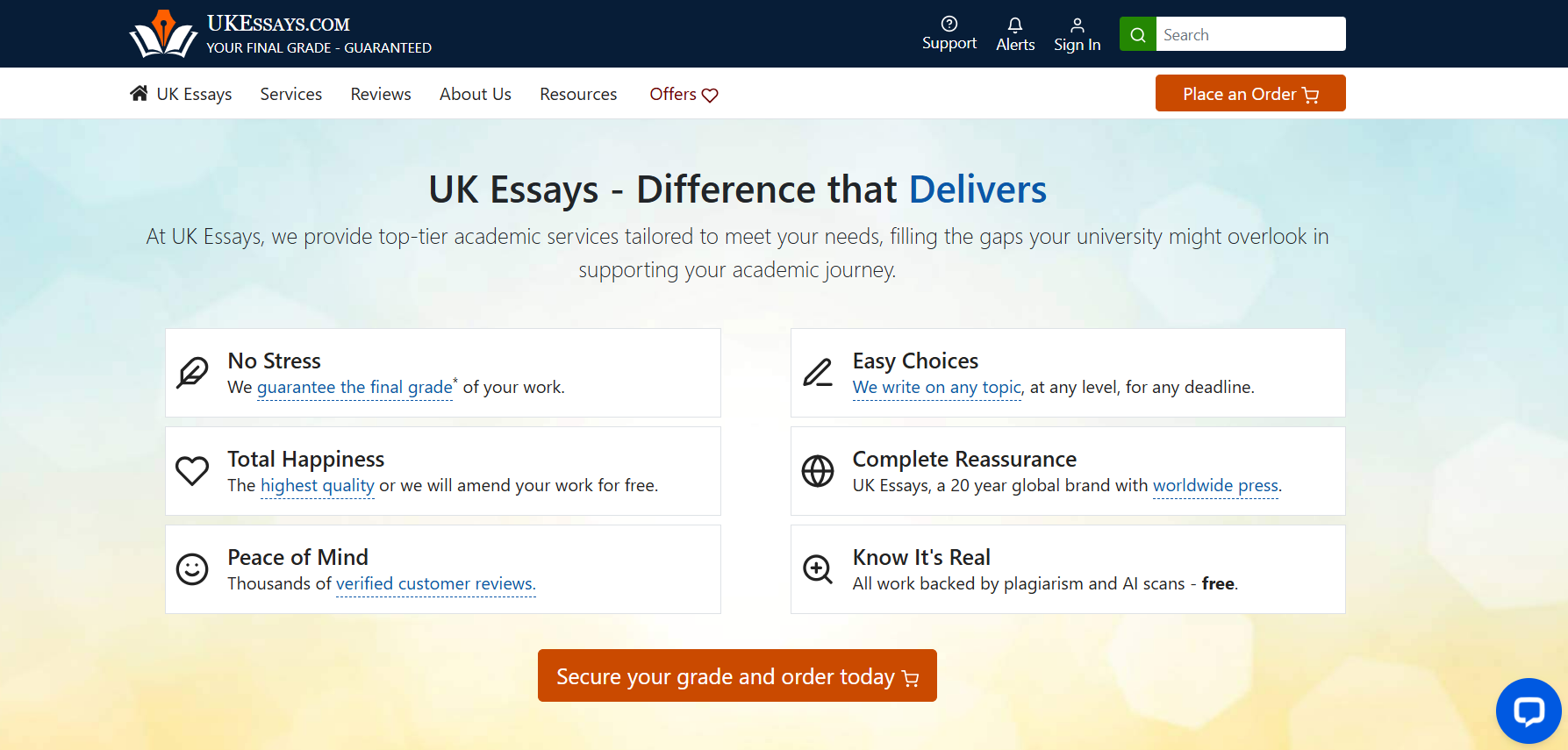Click the UKEssays.com book logo
Image resolution: width=1568 pixels, height=750 pixels.
tap(163, 33)
